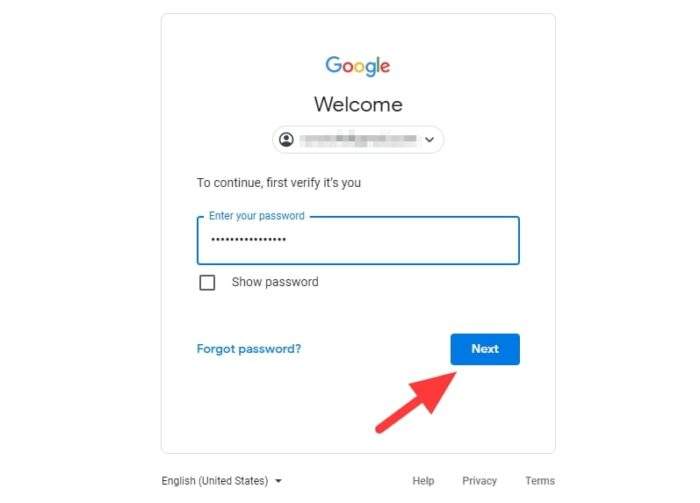The width and height of the screenshot is (700, 503).
Task: Click the Google logo
Action: [x=358, y=66]
